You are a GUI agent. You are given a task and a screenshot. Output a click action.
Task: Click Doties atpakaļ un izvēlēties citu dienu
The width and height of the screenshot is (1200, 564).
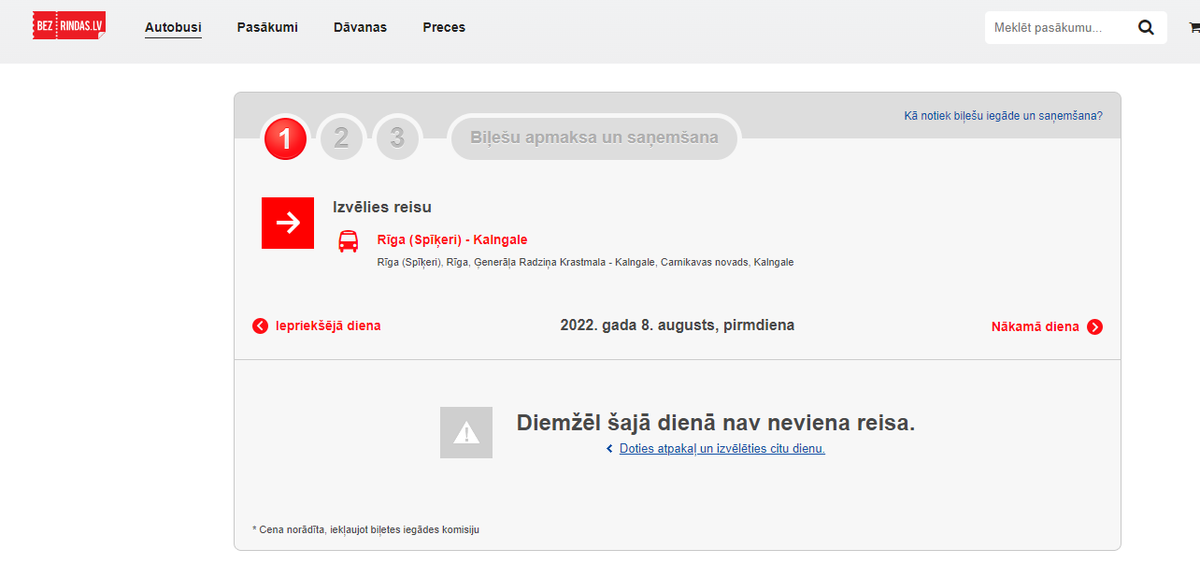722,449
